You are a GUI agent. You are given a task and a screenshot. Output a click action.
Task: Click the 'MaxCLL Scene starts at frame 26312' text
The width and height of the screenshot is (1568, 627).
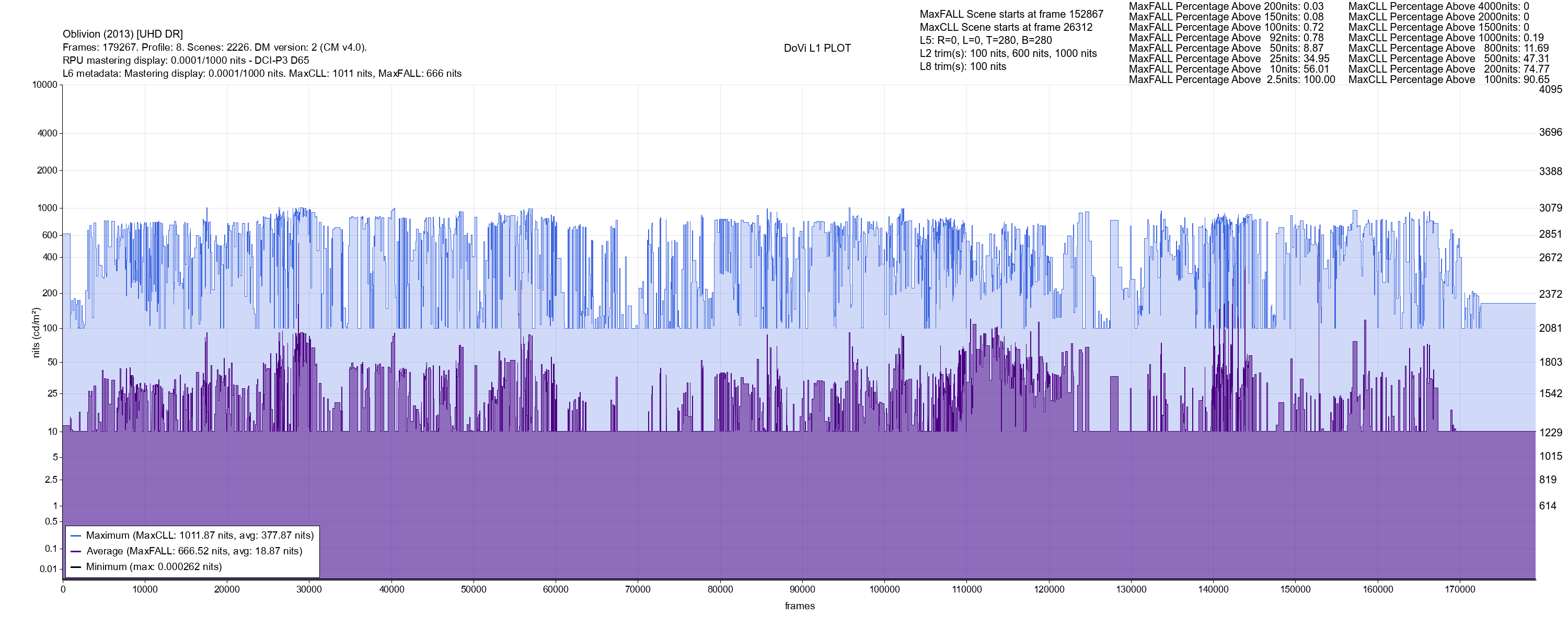(x=1006, y=27)
